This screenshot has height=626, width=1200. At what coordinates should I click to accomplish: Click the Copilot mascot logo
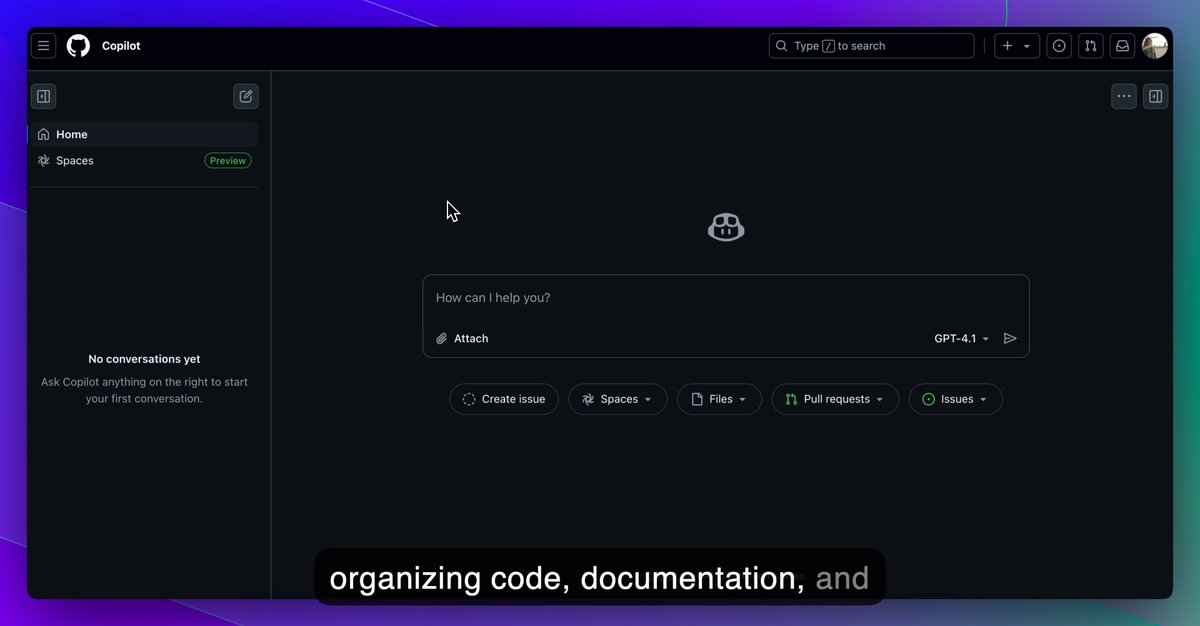(726, 228)
